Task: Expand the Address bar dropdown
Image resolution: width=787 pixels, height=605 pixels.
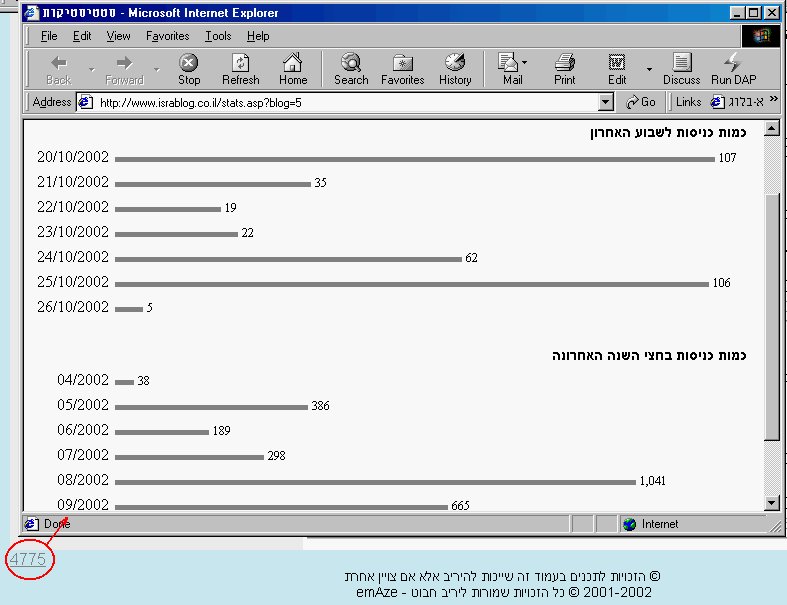Action: click(x=605, y=102)
